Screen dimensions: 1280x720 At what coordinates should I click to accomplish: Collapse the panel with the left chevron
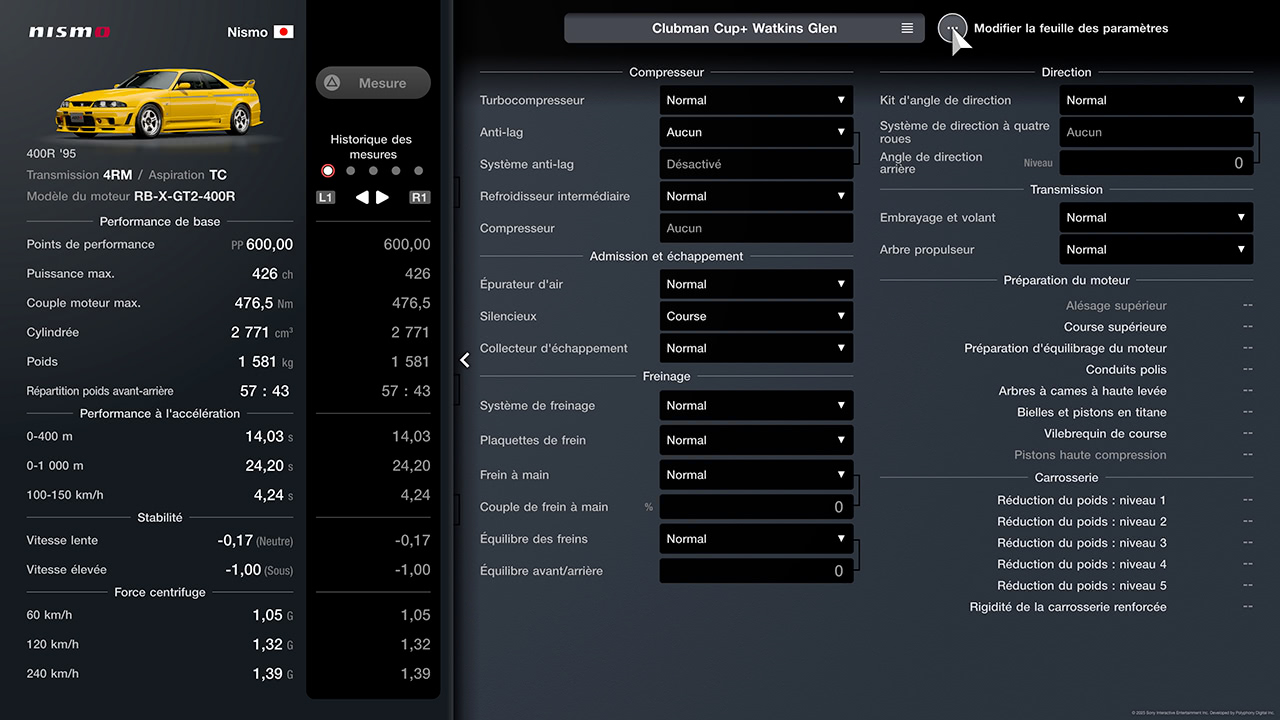(x=465, y=360)
